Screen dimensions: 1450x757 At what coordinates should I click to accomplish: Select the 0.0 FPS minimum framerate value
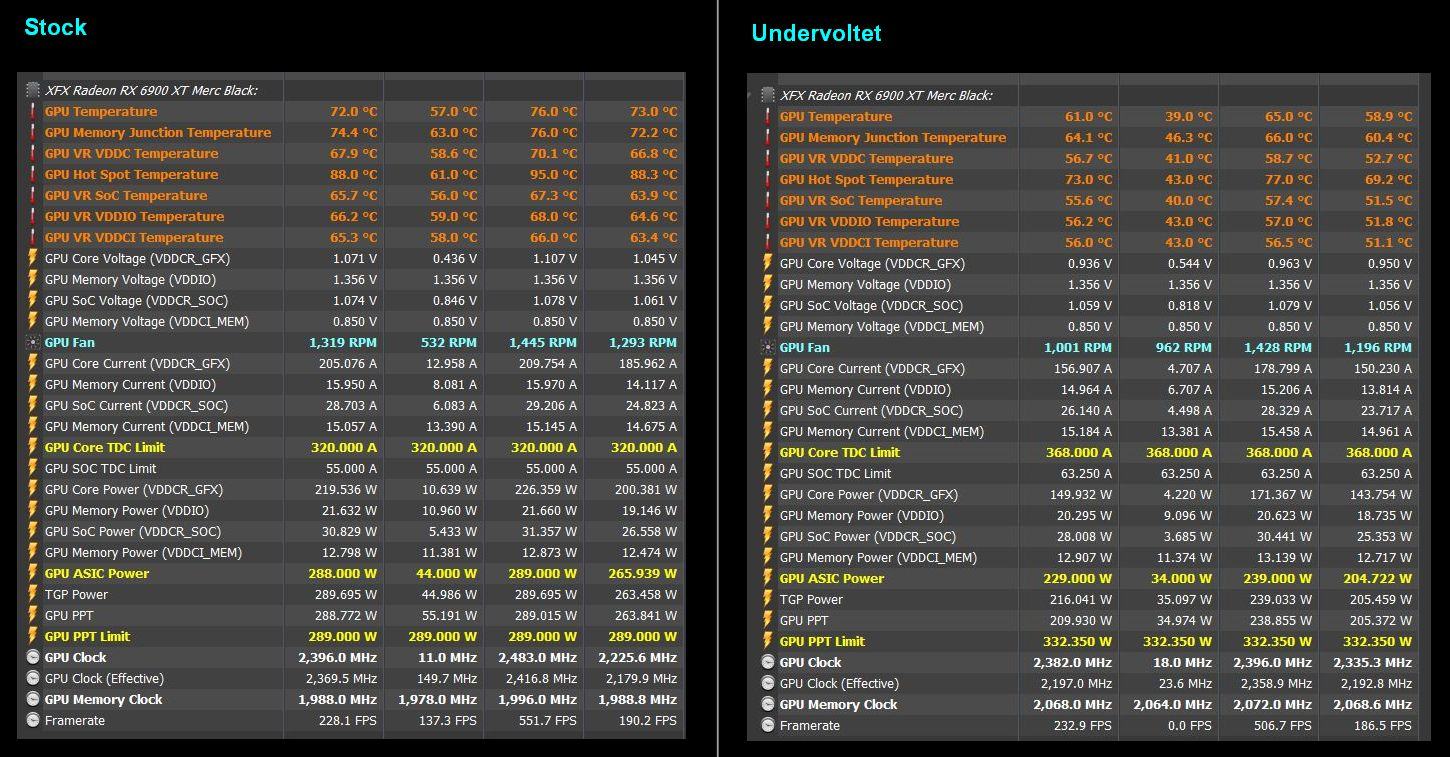[x=1189, y=725]
